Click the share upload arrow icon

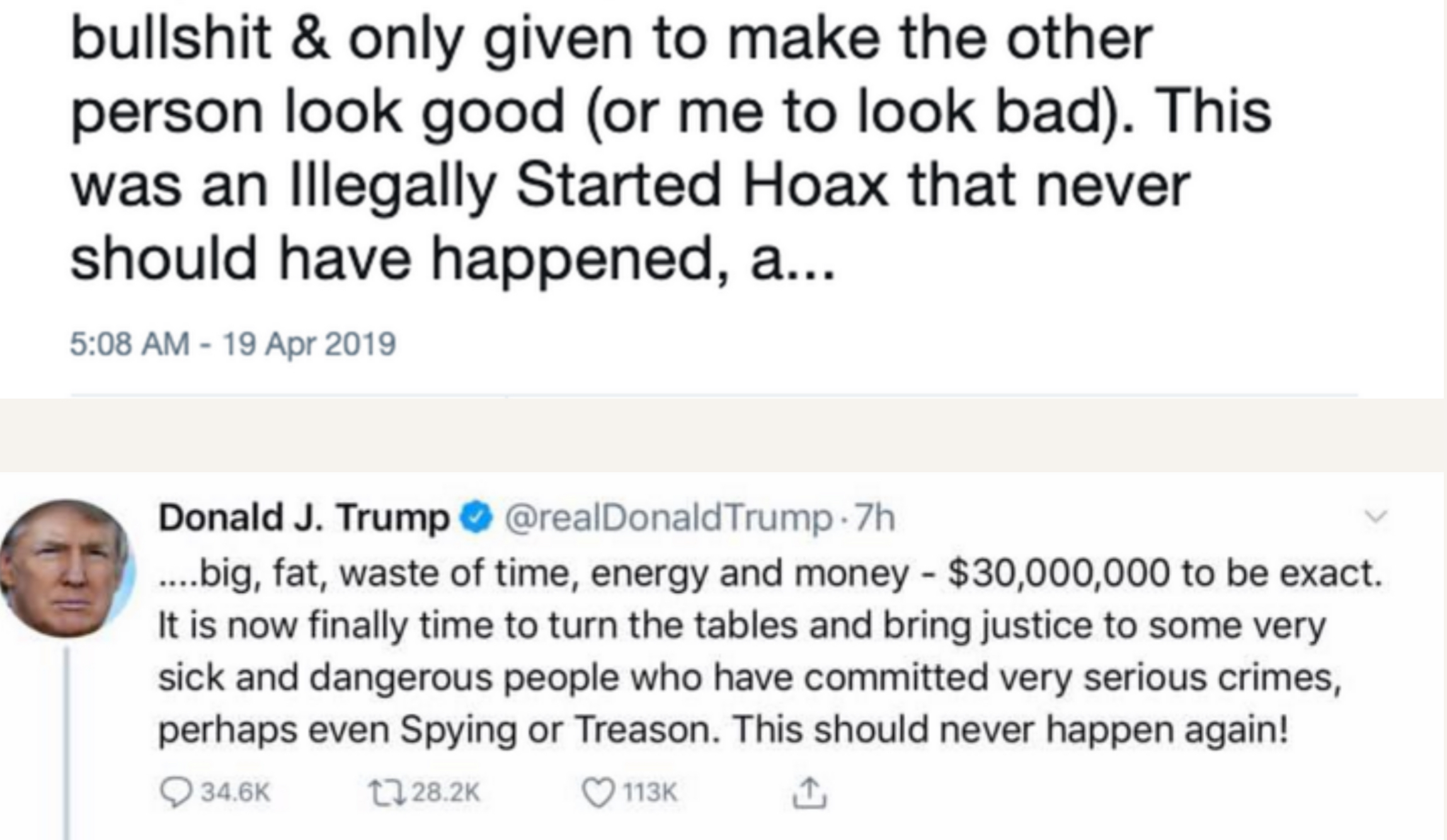tap(809, 792)
